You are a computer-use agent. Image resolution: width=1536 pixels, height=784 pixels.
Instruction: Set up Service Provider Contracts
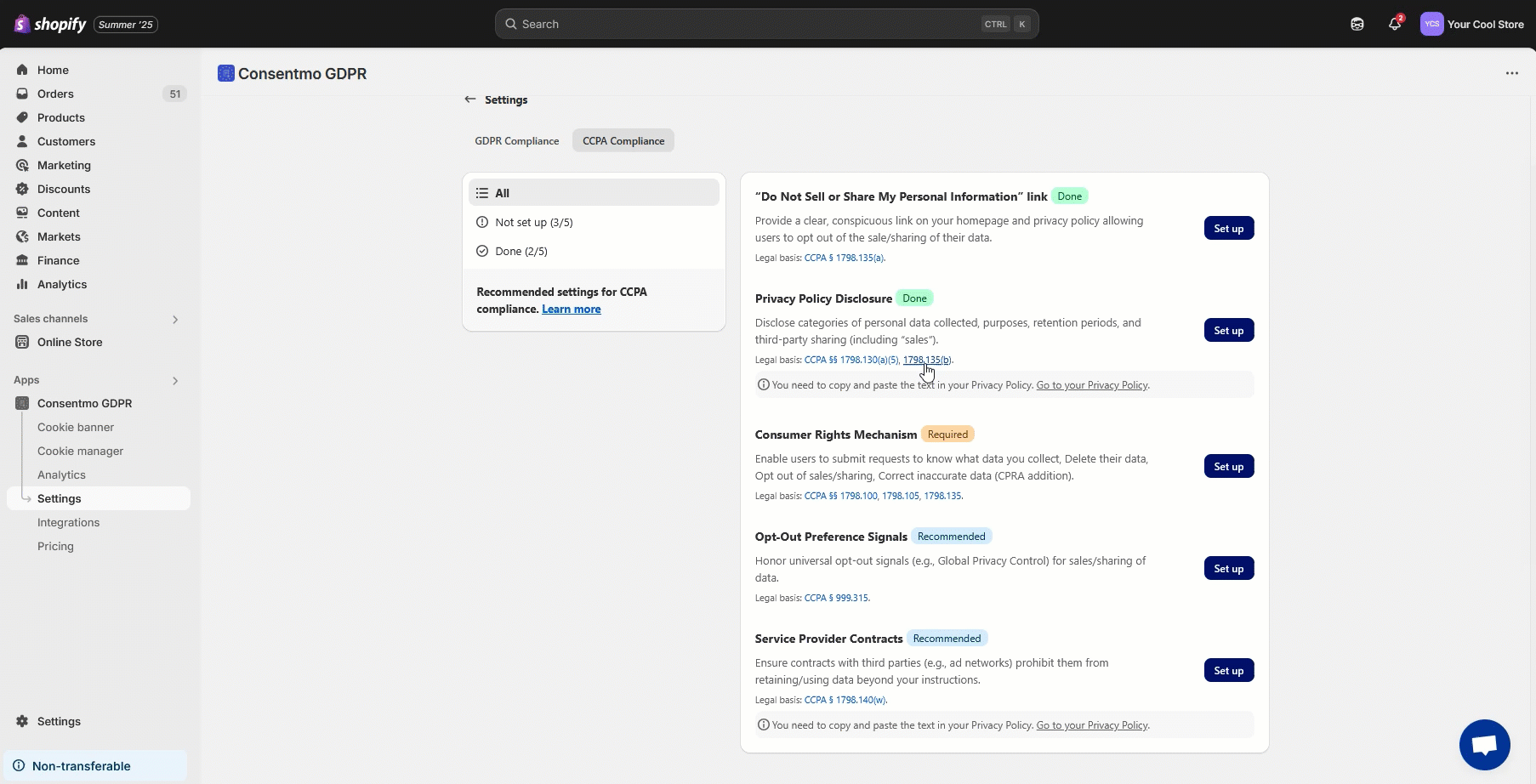click(x=1229, y=670)
